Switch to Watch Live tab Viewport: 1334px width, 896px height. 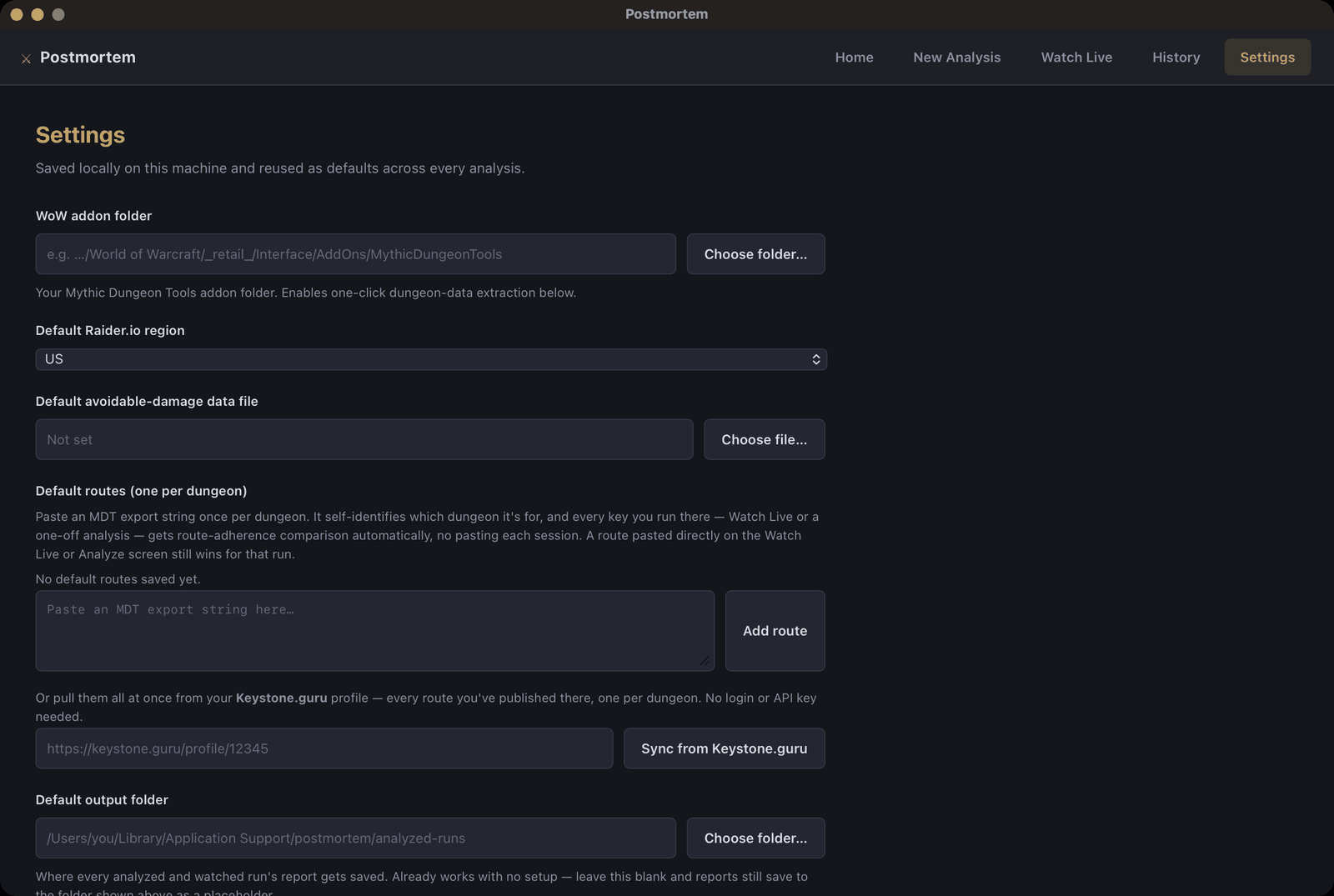click(x=1076, y=57)
